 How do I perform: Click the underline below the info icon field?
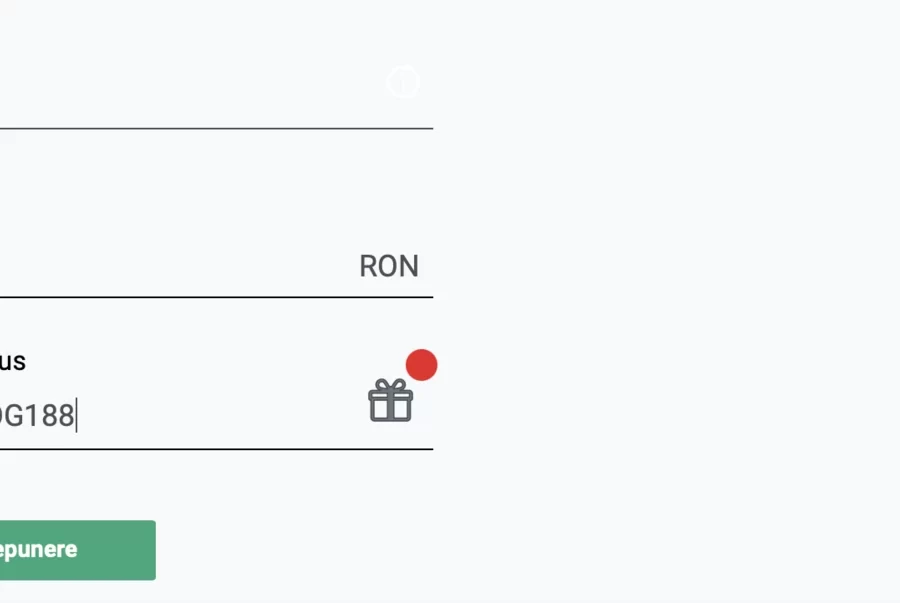pos(216,128)
